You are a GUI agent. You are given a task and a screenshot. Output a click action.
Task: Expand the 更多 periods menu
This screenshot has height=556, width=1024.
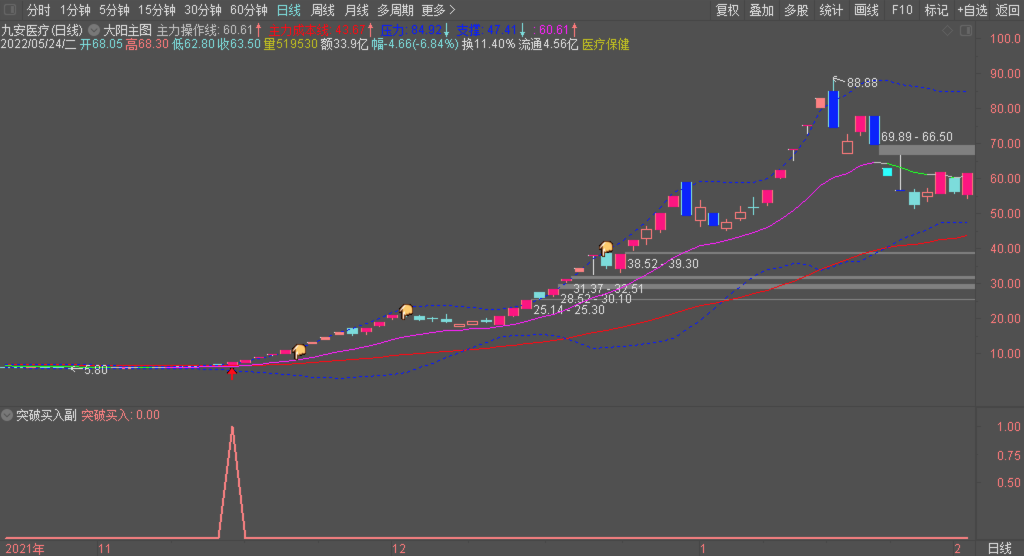pos(438,10)
